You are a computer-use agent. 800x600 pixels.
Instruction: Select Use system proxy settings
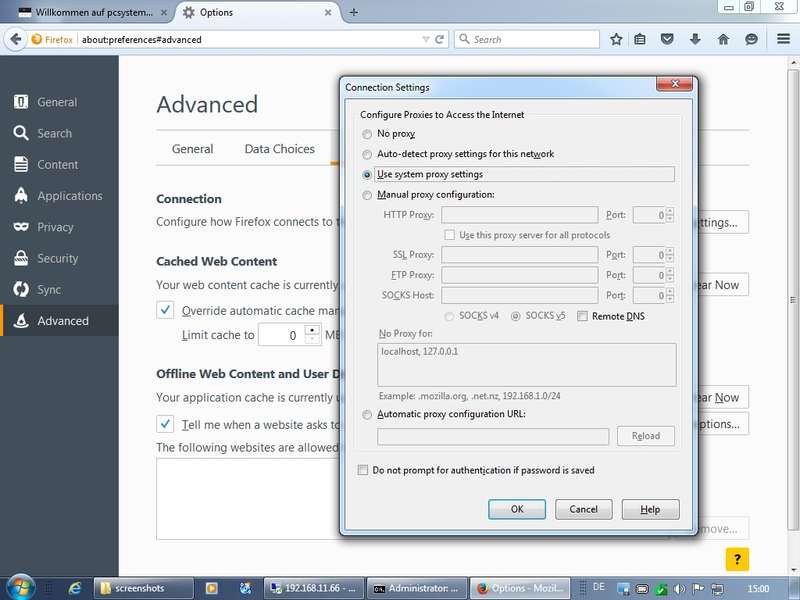(367, 174)
